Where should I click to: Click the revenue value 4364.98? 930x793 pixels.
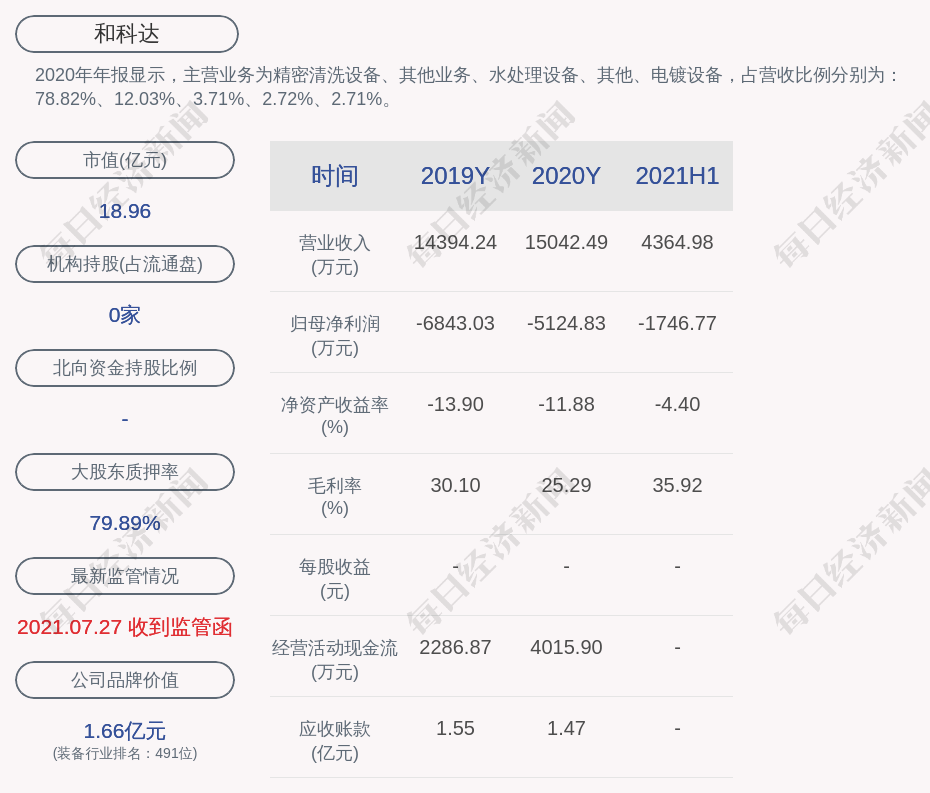[x=677, y=243]
